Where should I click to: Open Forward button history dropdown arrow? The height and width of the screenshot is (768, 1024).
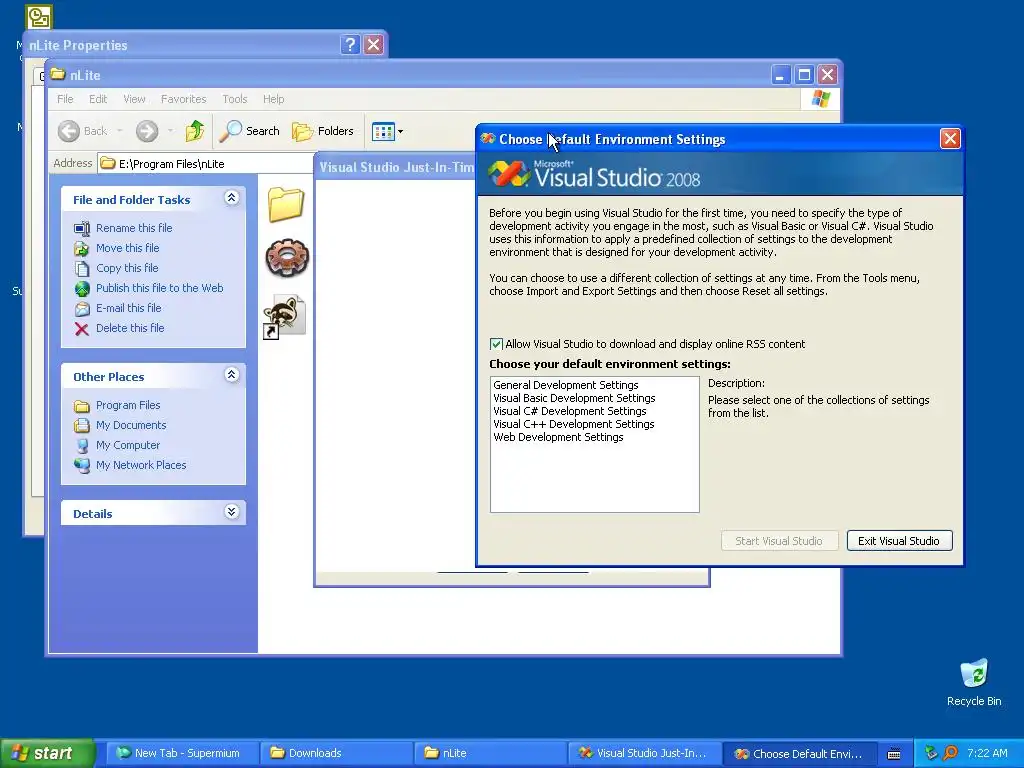(170, 131)
